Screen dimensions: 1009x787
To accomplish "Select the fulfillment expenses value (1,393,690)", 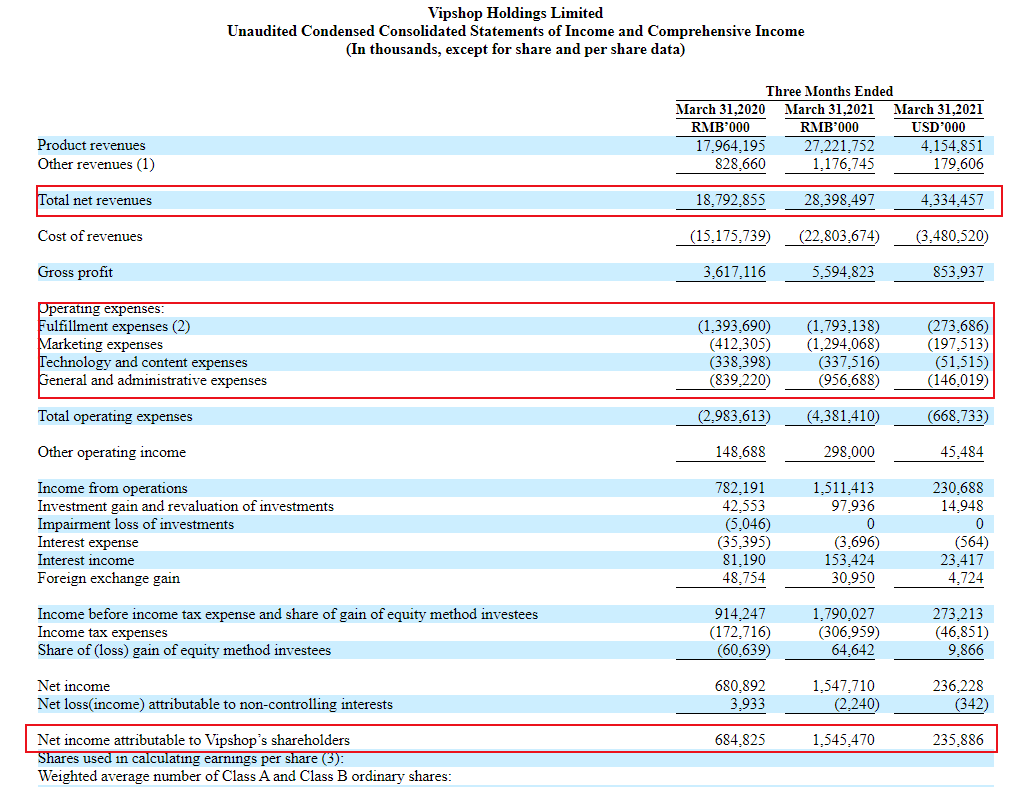I will [734, 326].
